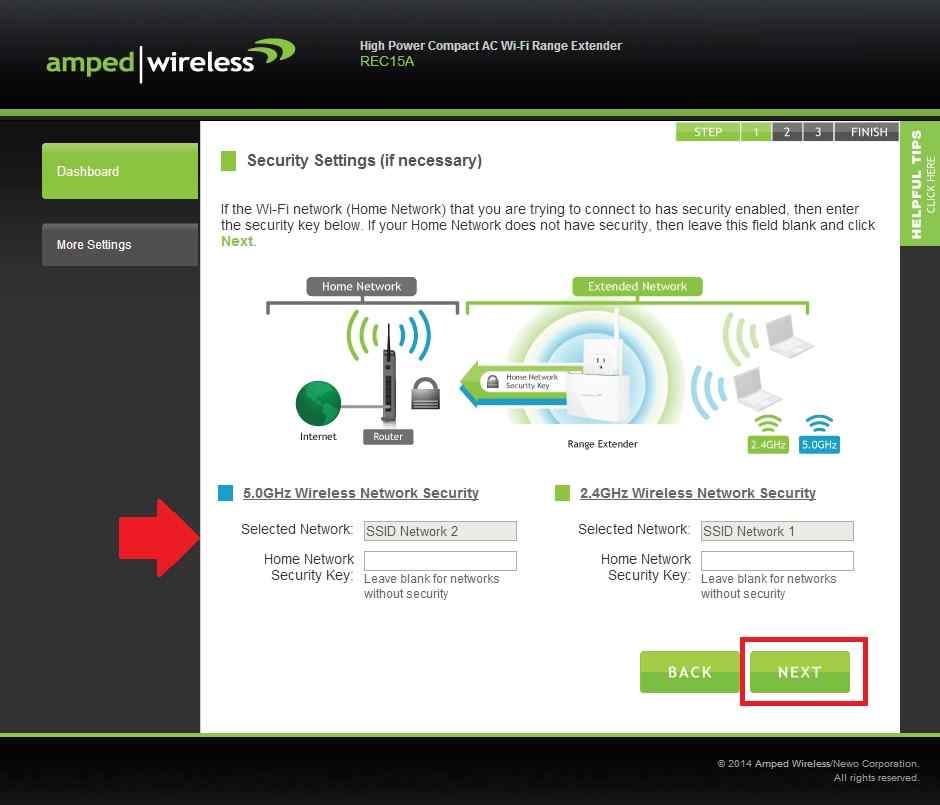Open More Settings in sidebar
This screenshot has height=805, width=940.
[x=120, y=245]
